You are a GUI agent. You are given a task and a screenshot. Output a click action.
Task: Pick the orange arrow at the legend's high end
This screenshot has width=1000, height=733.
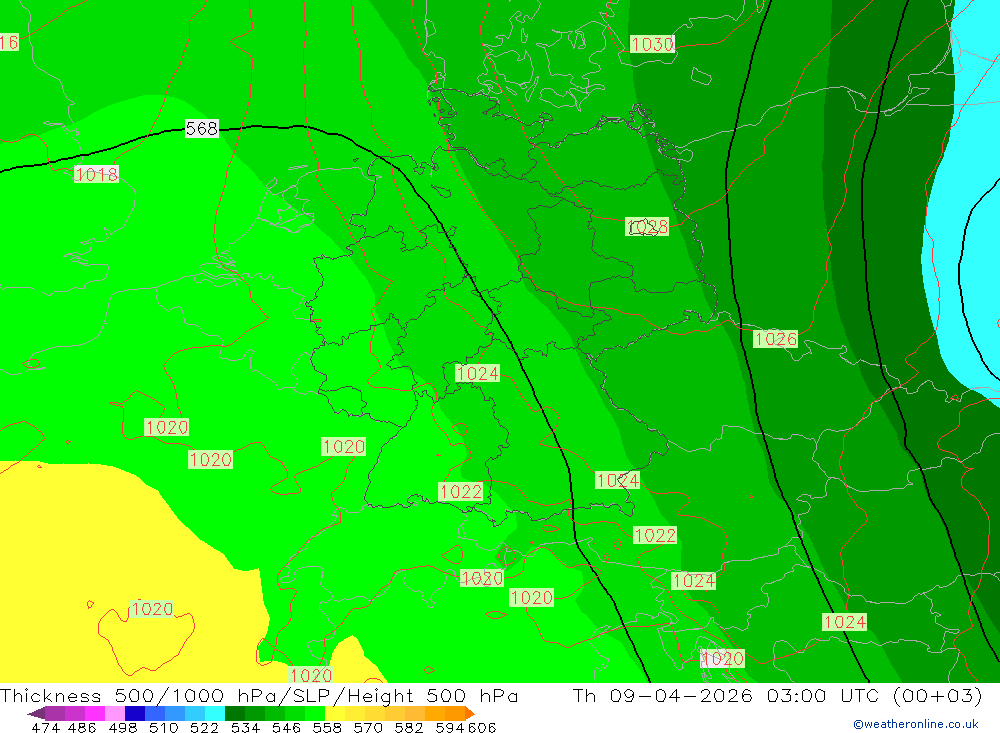(x=470, y=713)
